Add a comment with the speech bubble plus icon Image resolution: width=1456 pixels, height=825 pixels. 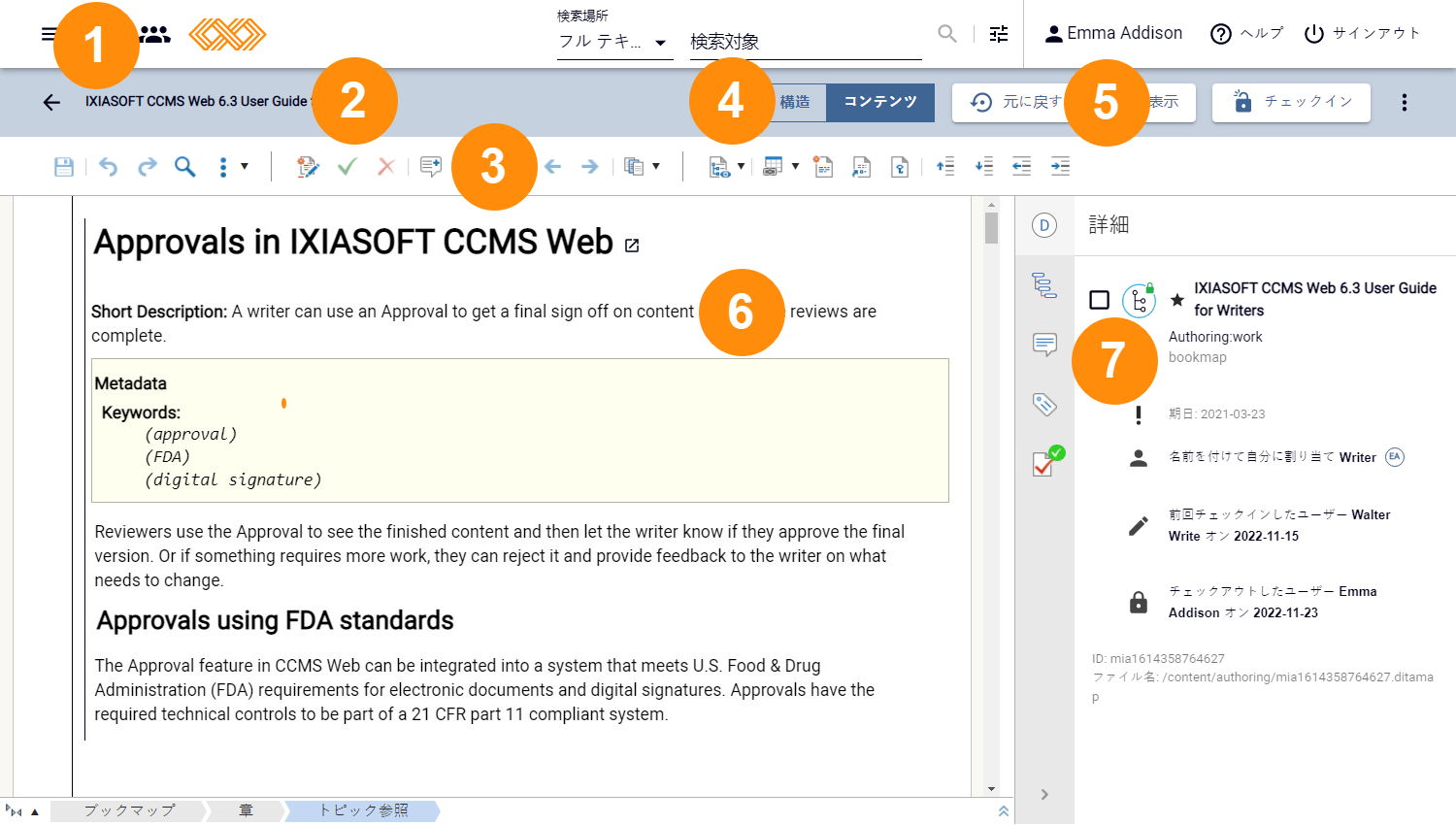(x=430, y=167)
